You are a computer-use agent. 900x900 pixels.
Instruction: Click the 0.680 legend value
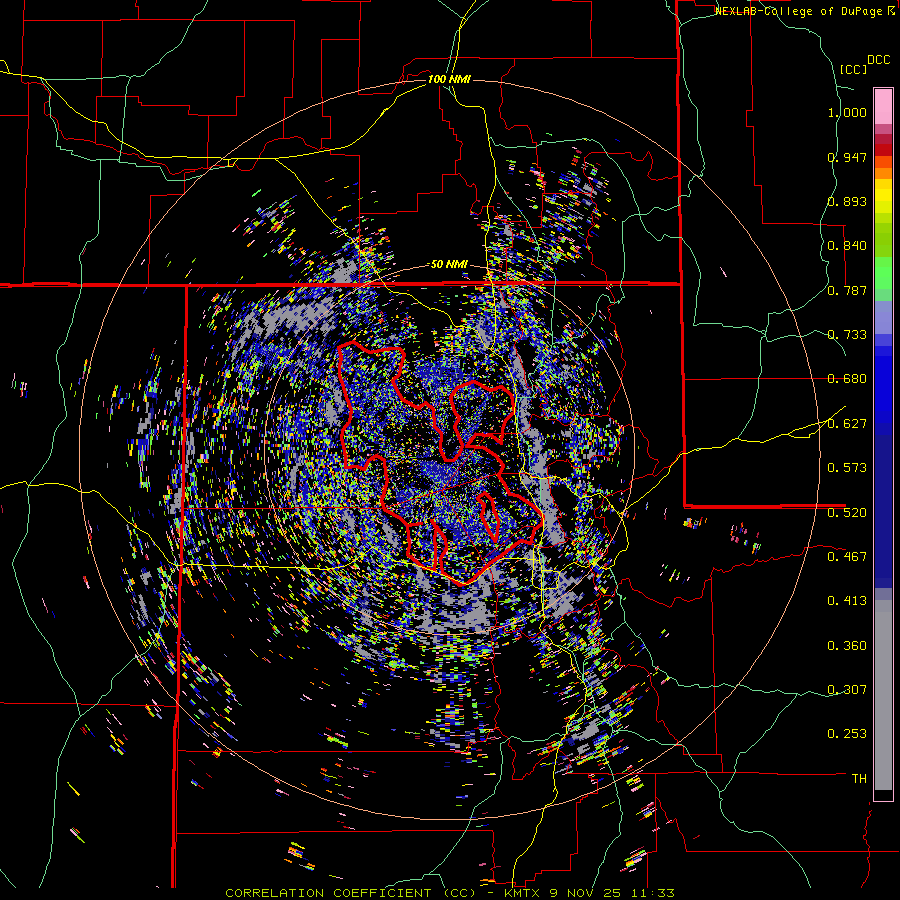pyautogui.click(x=847, y=379)
